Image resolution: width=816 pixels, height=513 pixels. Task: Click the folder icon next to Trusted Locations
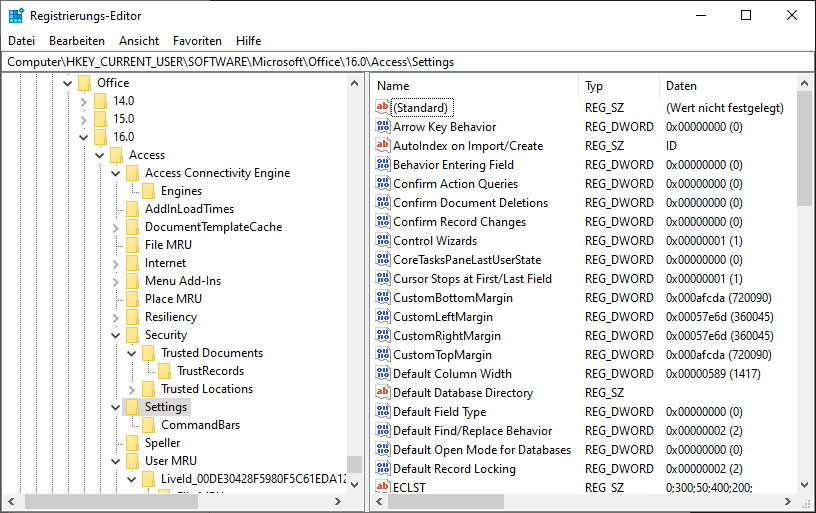(x=148, y=389)
